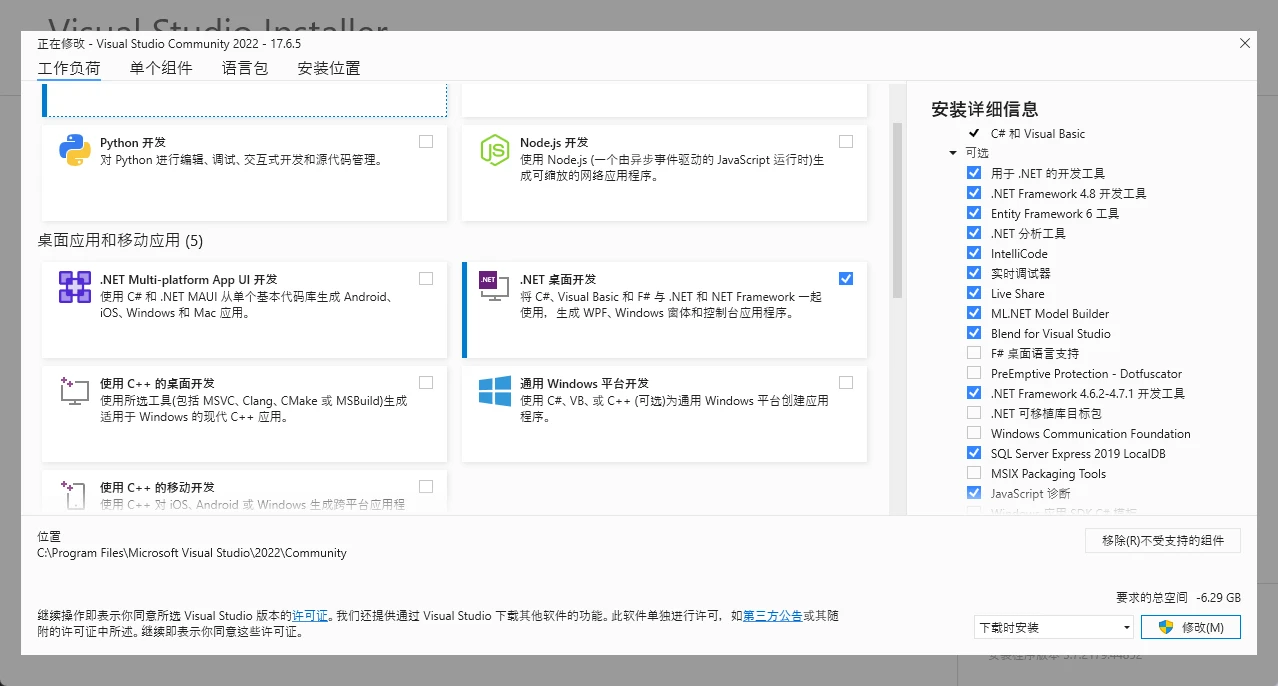Screen dimensions: 1278x686
Task: Open the 第三方公告 link
Action: coord(772,616)
